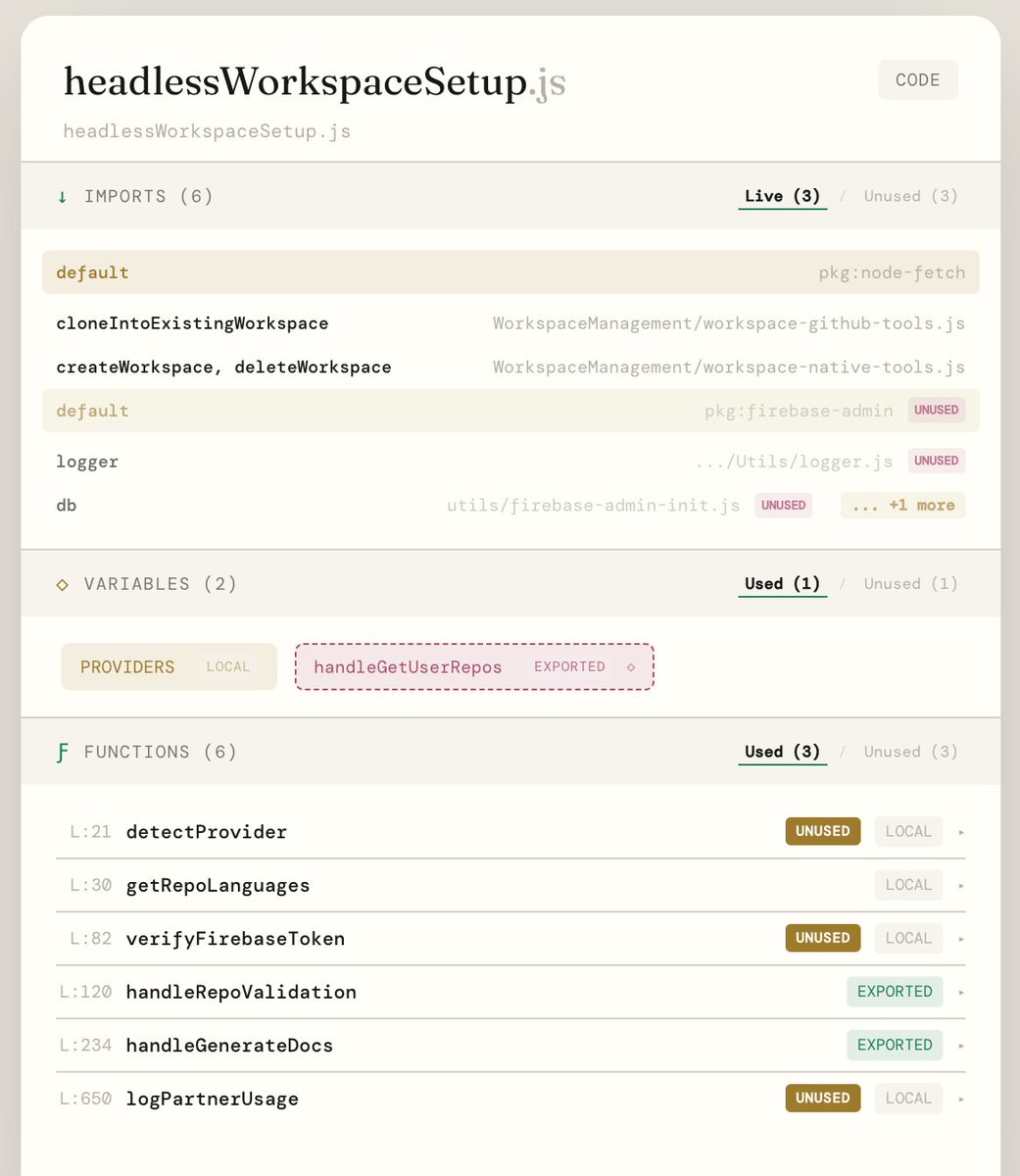Click the FUNCTIONS (6) section header

coord(161,753)
